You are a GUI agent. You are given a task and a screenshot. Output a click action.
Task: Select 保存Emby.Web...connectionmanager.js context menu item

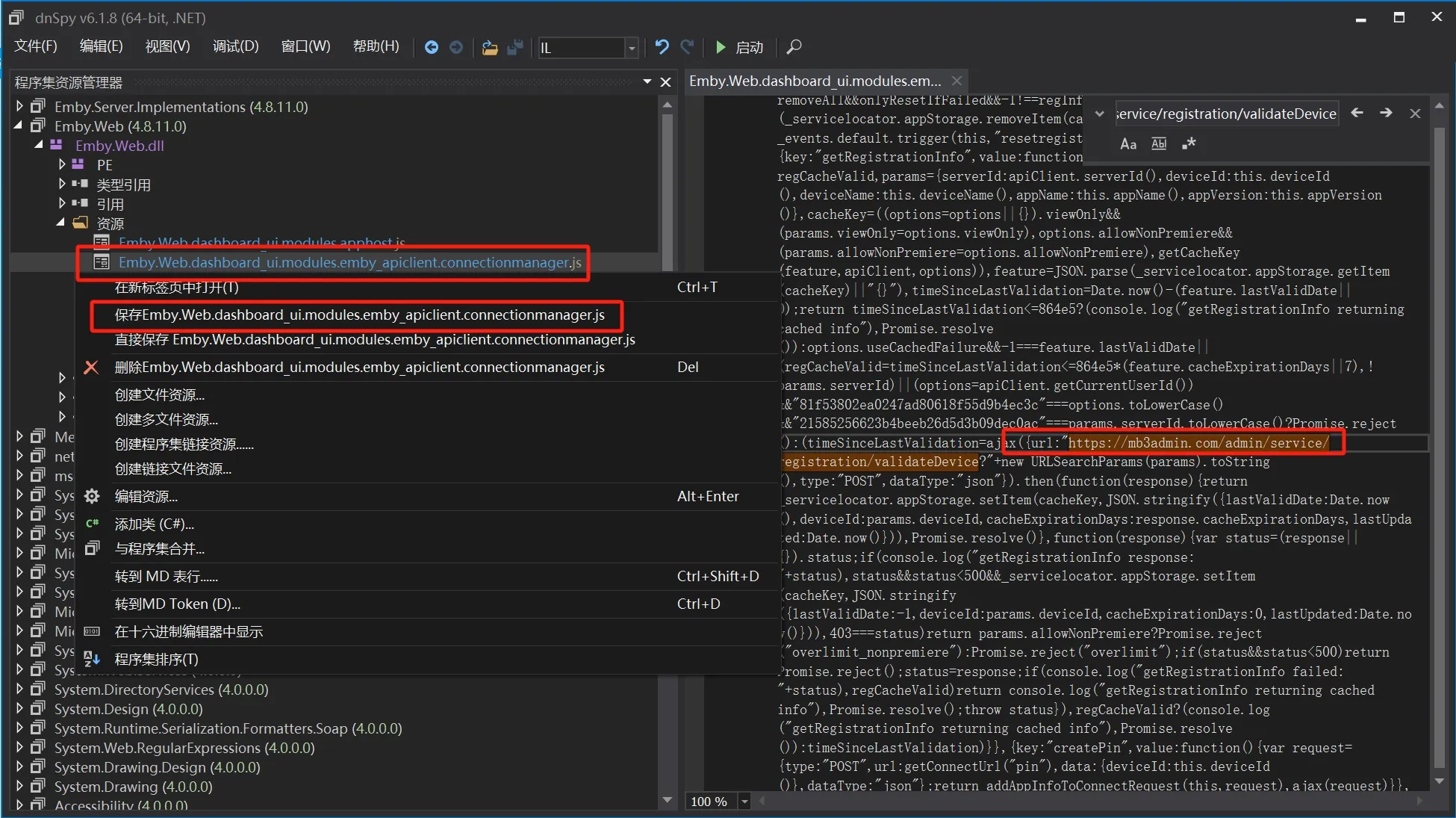click(359, 315)
